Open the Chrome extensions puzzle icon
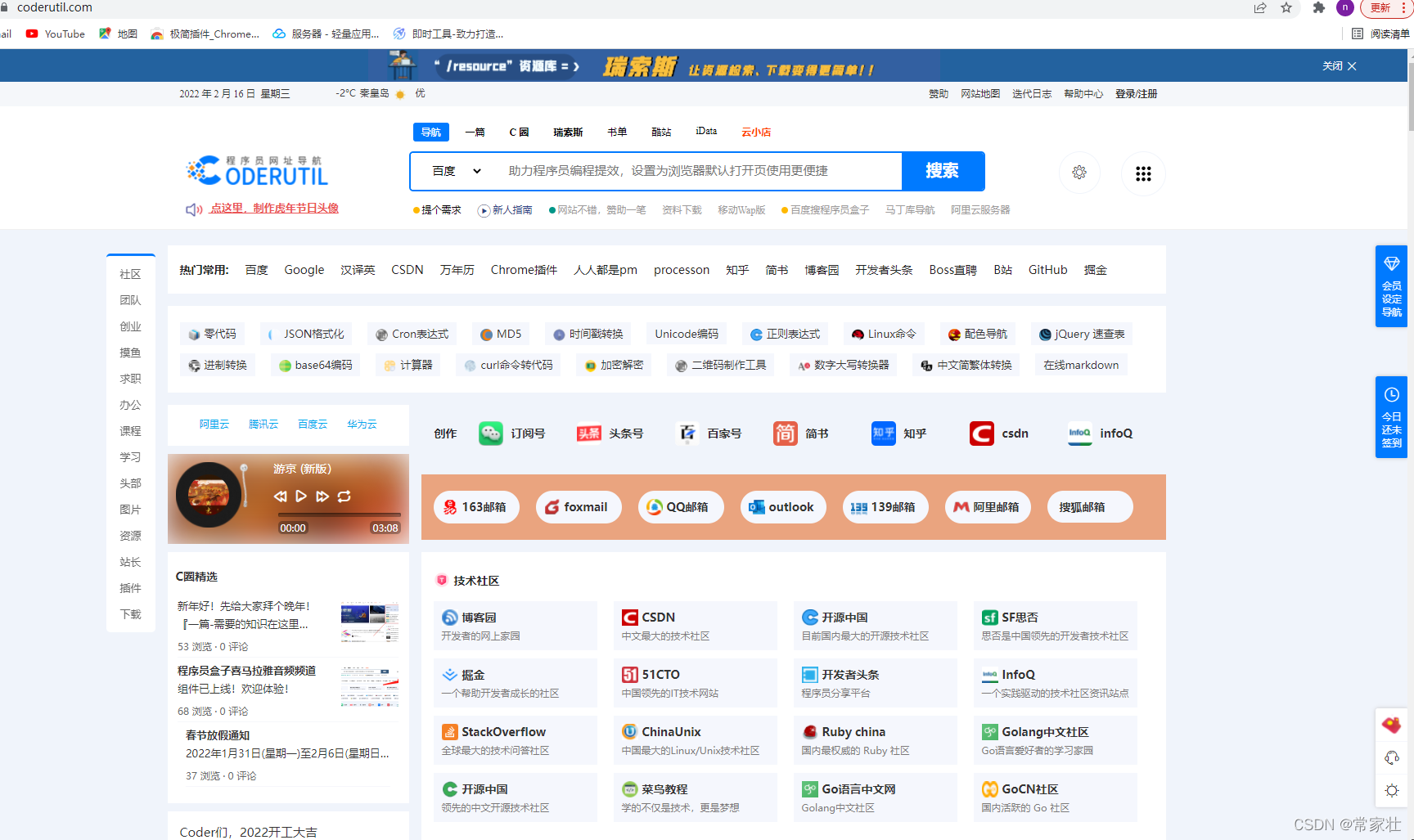 [1318, 8]
